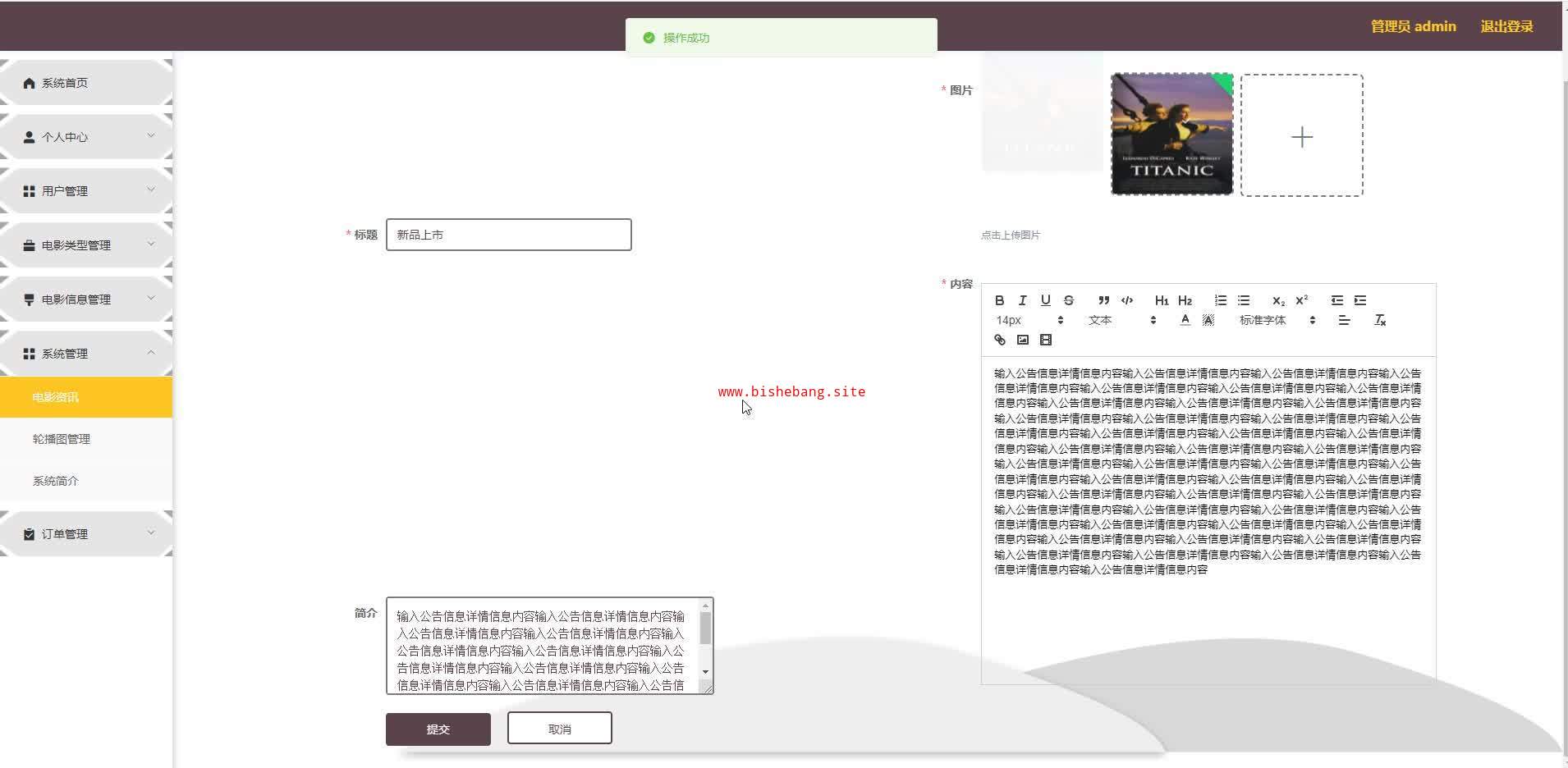Apply strikethrough formatting in the editor

[1068, 300]
